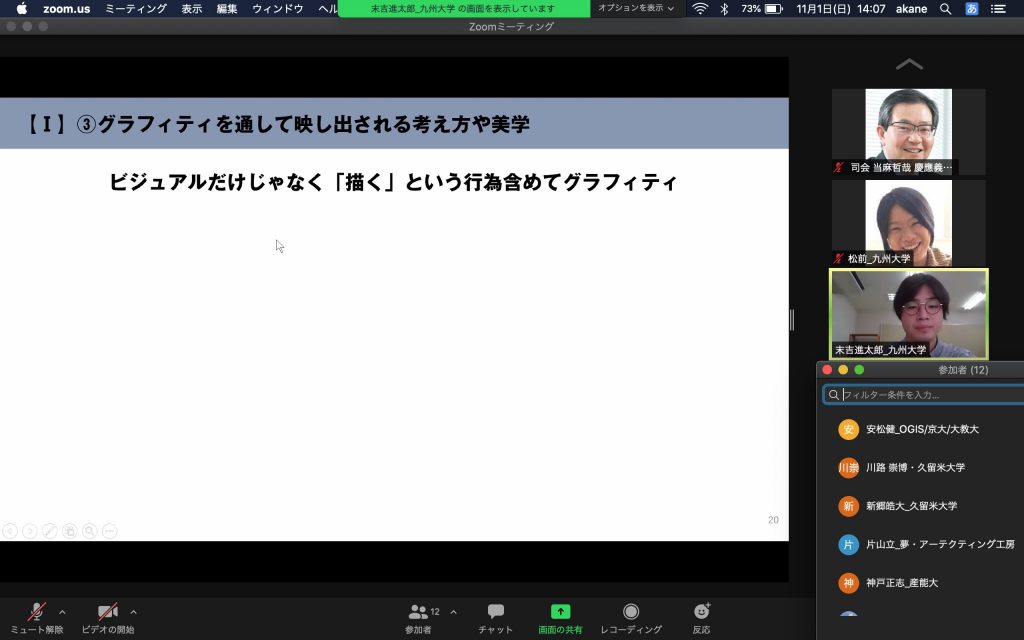Open the ミーティング menu in menu bar

136,8
